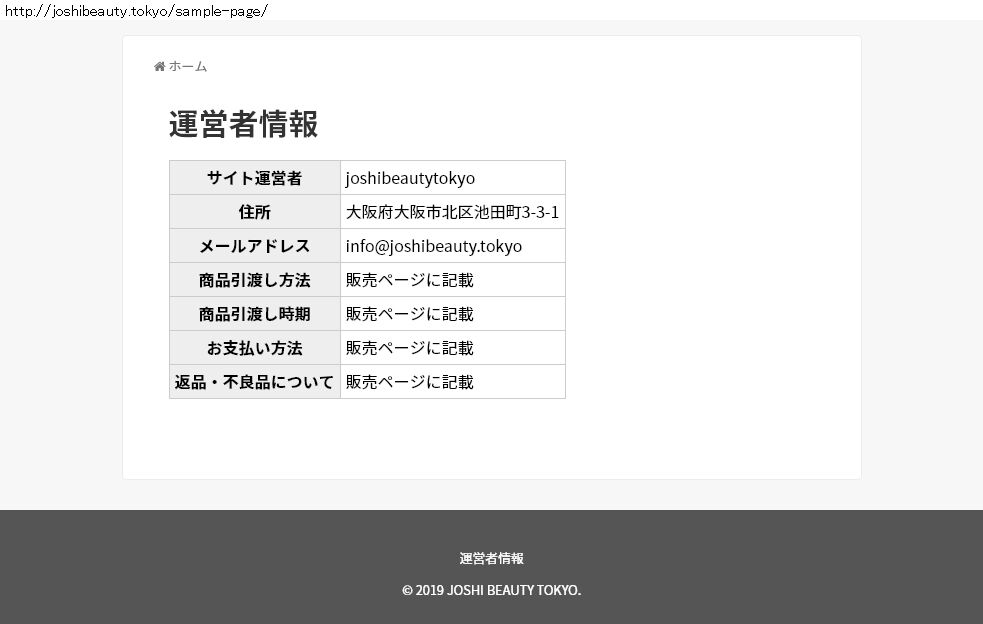Select the 商品引渡し時期 header cell
The width and height of the screenshot is (983, 624).
coord(254,314)
